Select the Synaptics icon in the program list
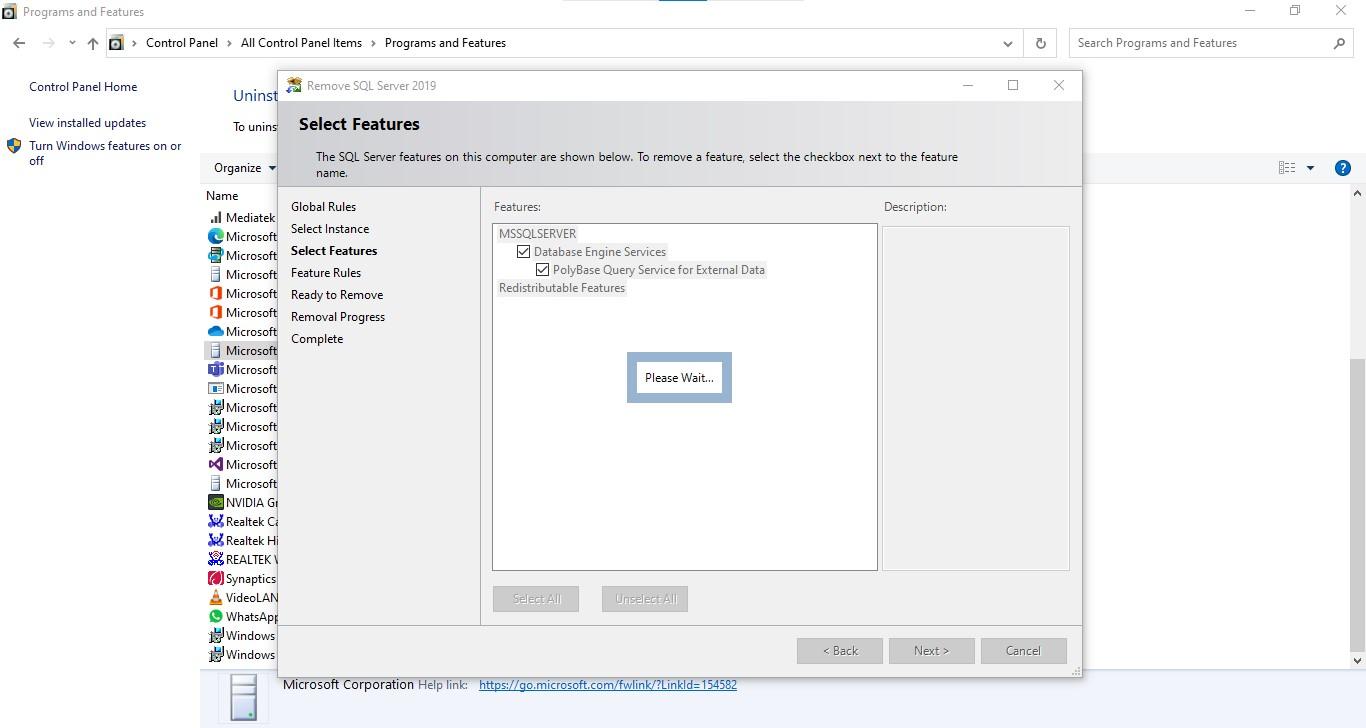The height and width of the screenshot is (728, 1366). click(215, 578)
